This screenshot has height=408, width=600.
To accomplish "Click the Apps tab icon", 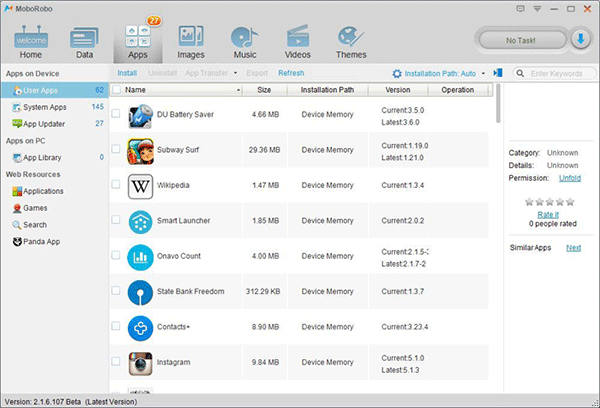I will [138, 37].
